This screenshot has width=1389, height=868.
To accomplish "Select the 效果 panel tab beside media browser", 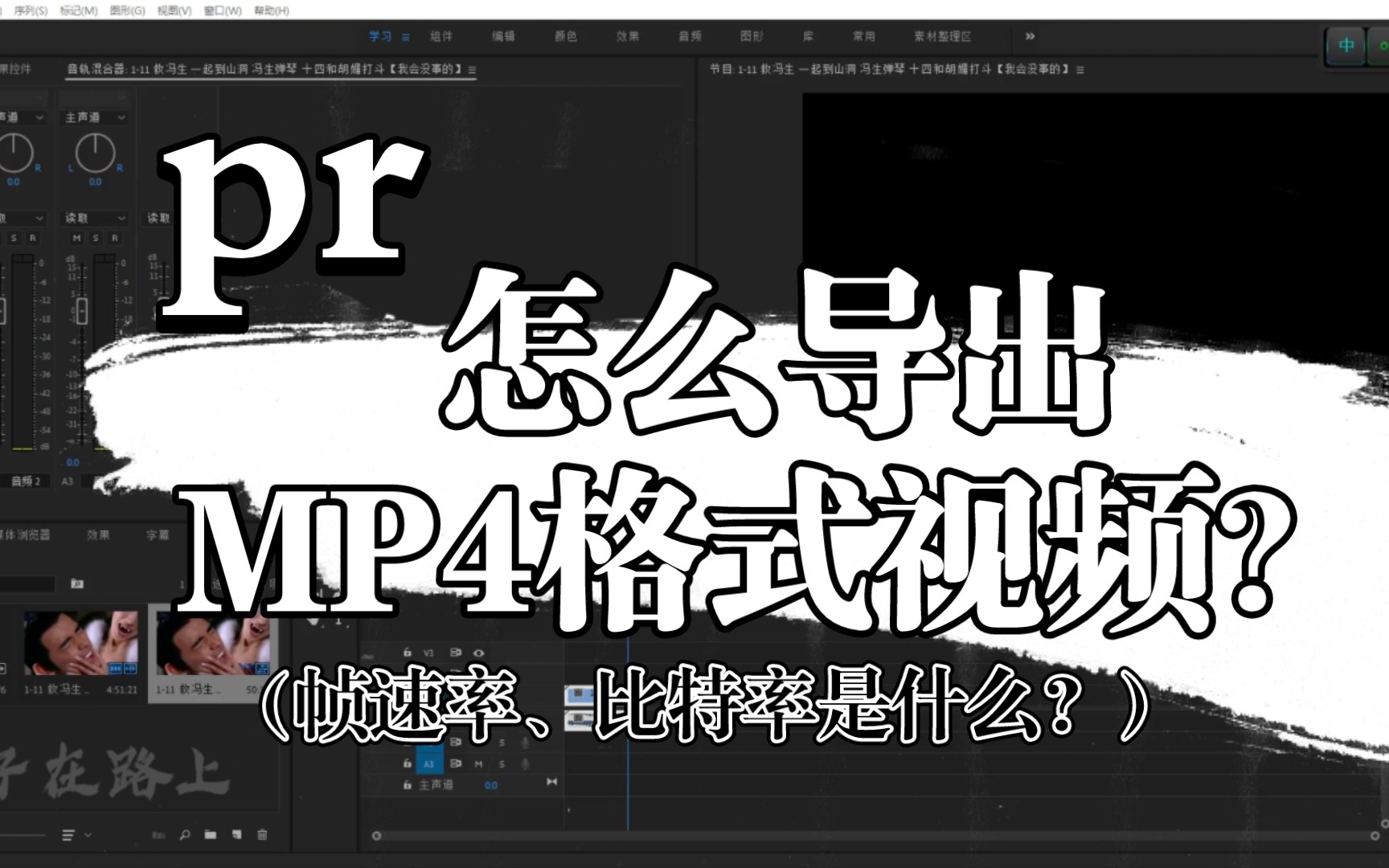I will click(x=98, y=534).
